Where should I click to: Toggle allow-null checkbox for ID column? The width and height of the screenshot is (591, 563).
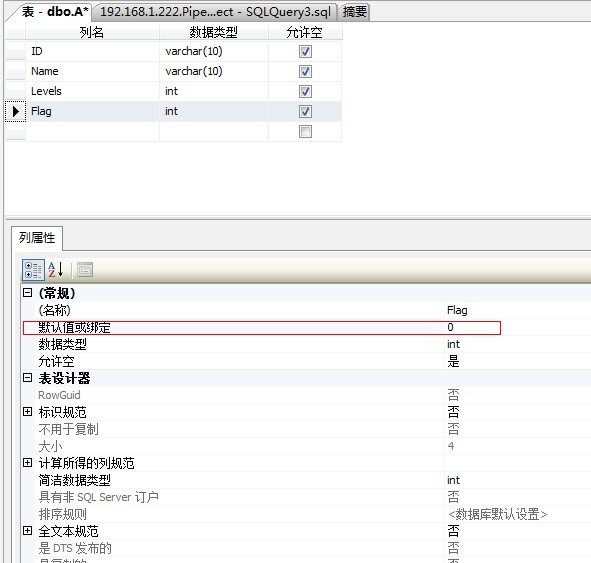[305, 52]
